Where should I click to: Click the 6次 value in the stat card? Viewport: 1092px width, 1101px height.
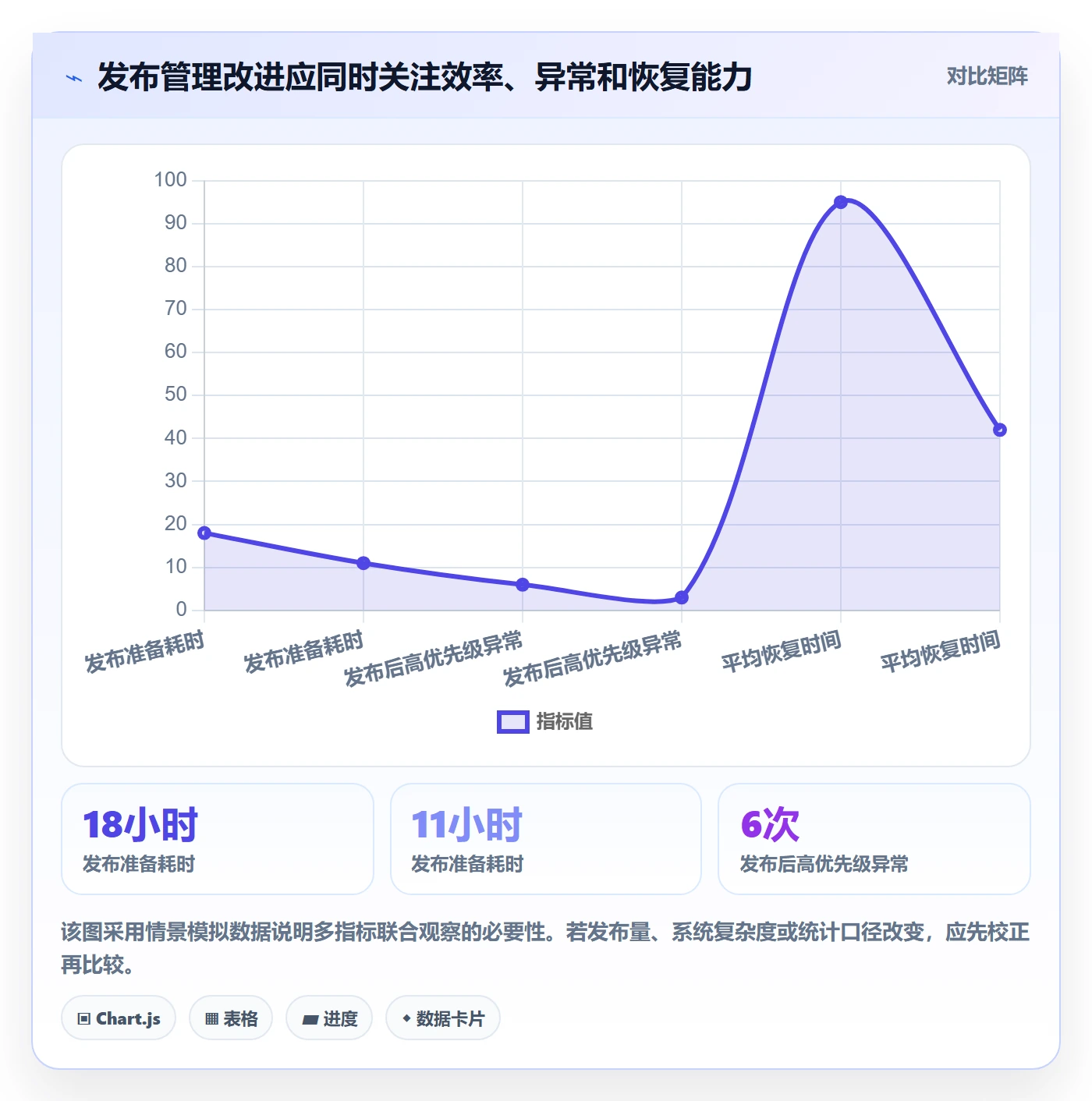tap(770, 824)
